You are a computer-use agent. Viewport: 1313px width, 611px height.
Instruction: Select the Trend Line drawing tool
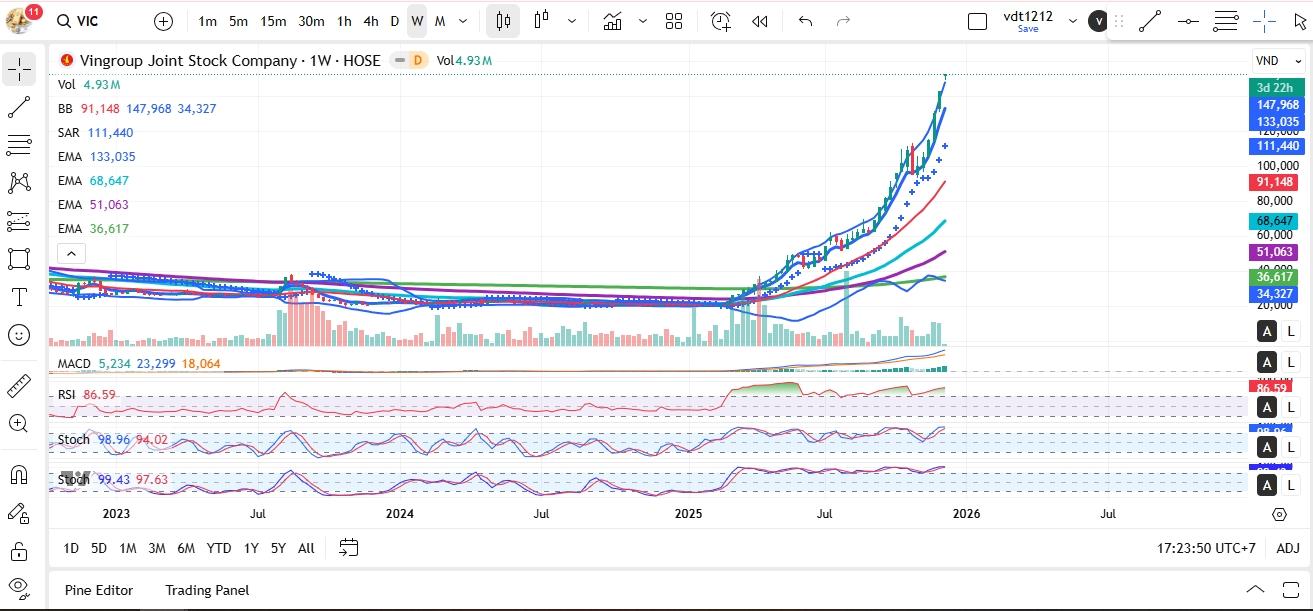point(19,107)
